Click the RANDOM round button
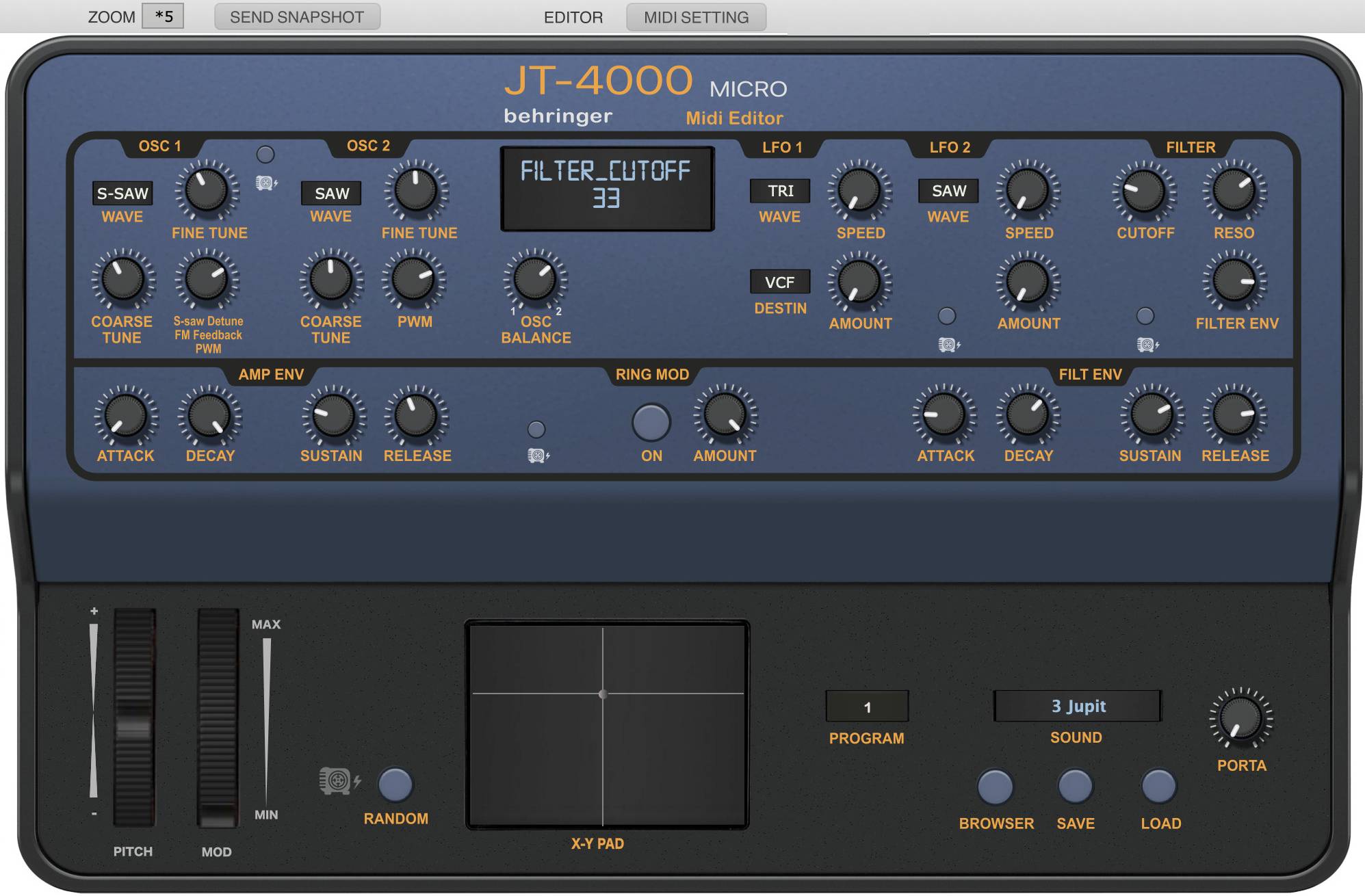 (x=395, y=785)
